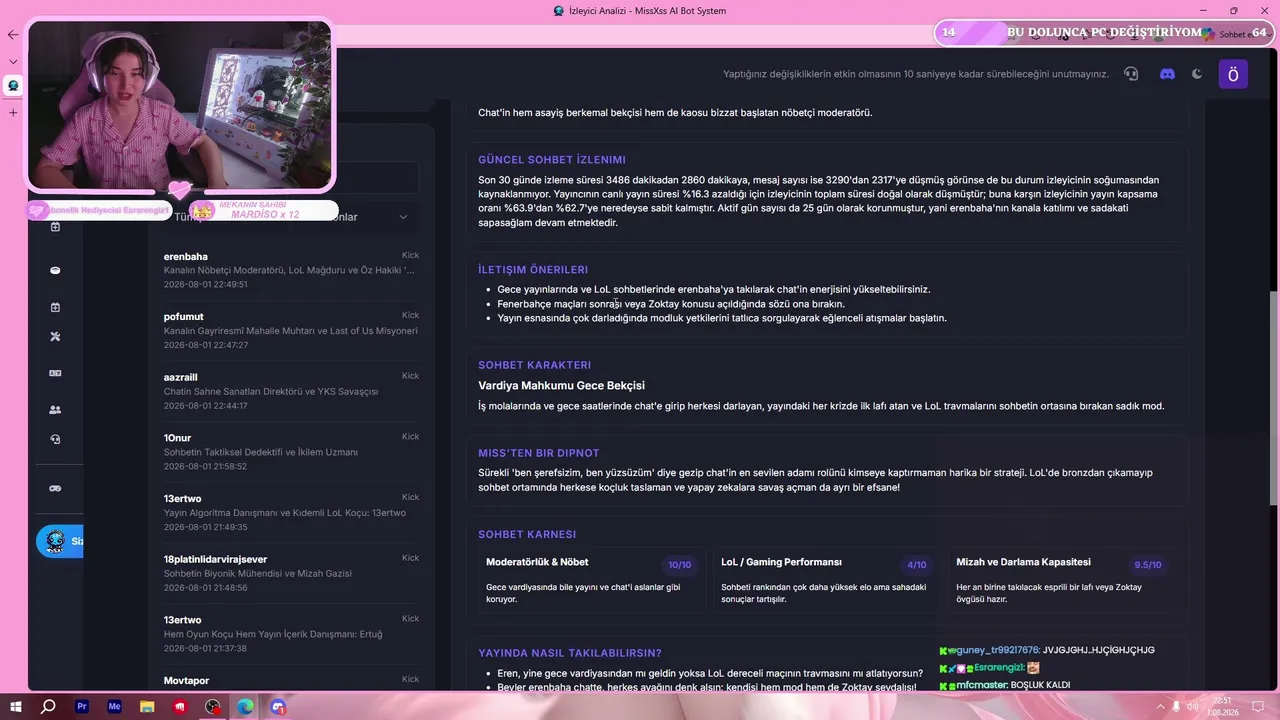Switch to OBS Studio in the taskbar
Image resolution: width=1280 pixels, height=720 pixels.
tap(213, 707)
